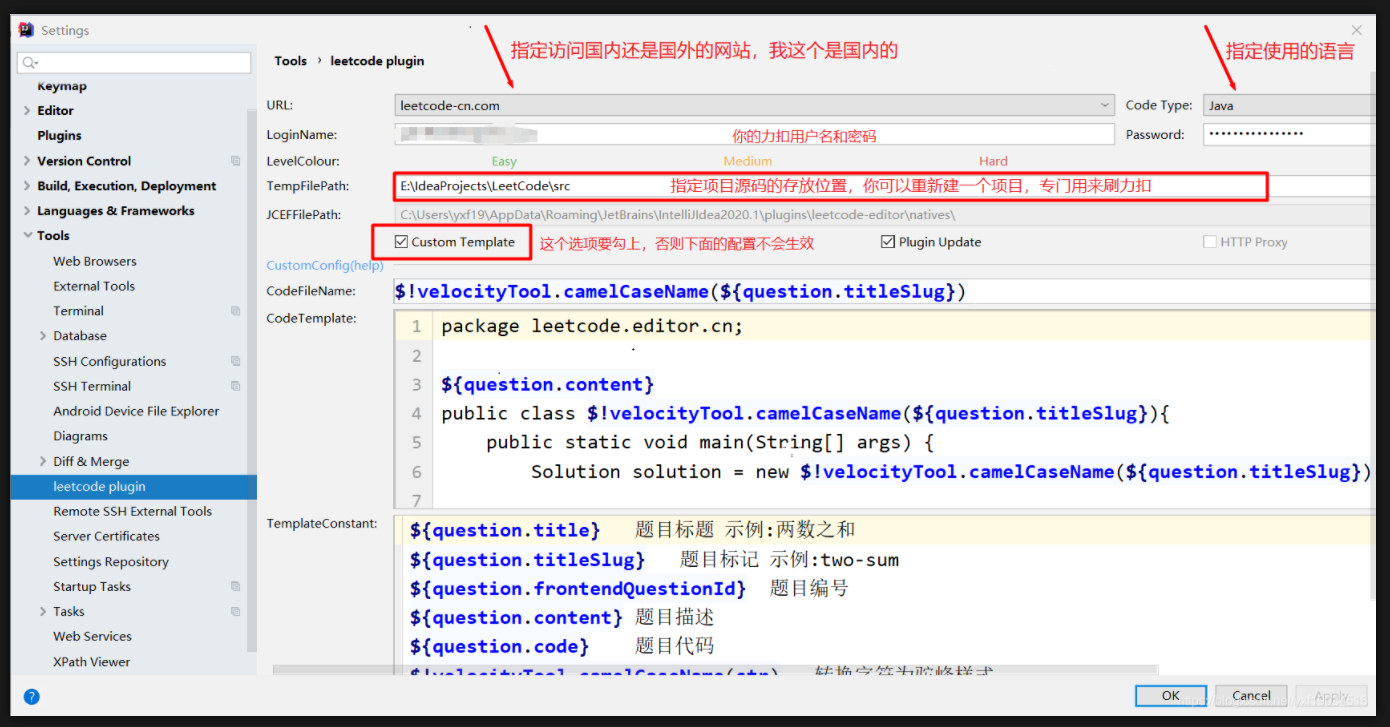Screen dimensions: 1390x727
Task: Click the Medium level colour label
Action: coord(748,161)
